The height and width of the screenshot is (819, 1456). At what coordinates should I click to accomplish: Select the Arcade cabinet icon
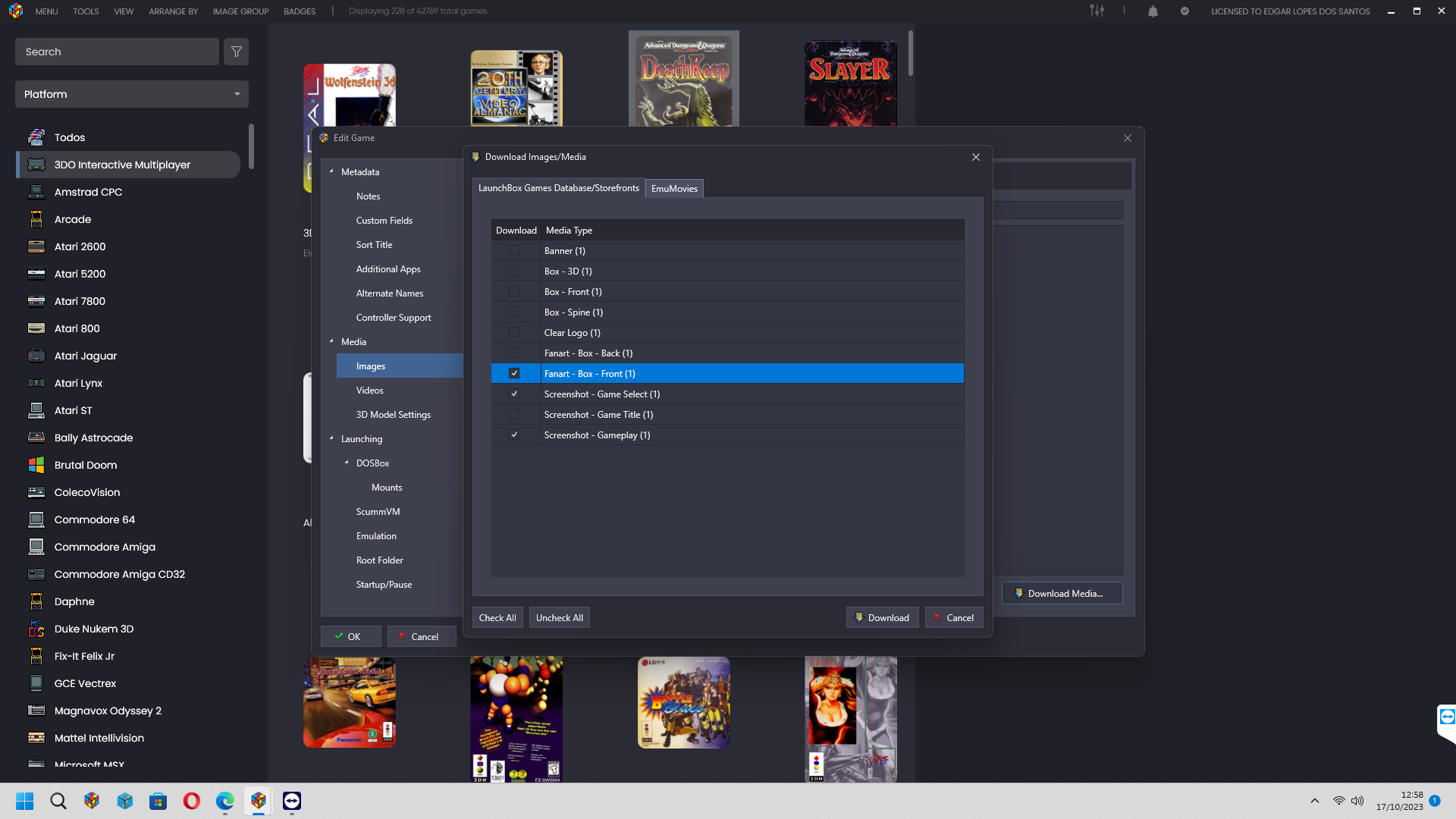36,219
